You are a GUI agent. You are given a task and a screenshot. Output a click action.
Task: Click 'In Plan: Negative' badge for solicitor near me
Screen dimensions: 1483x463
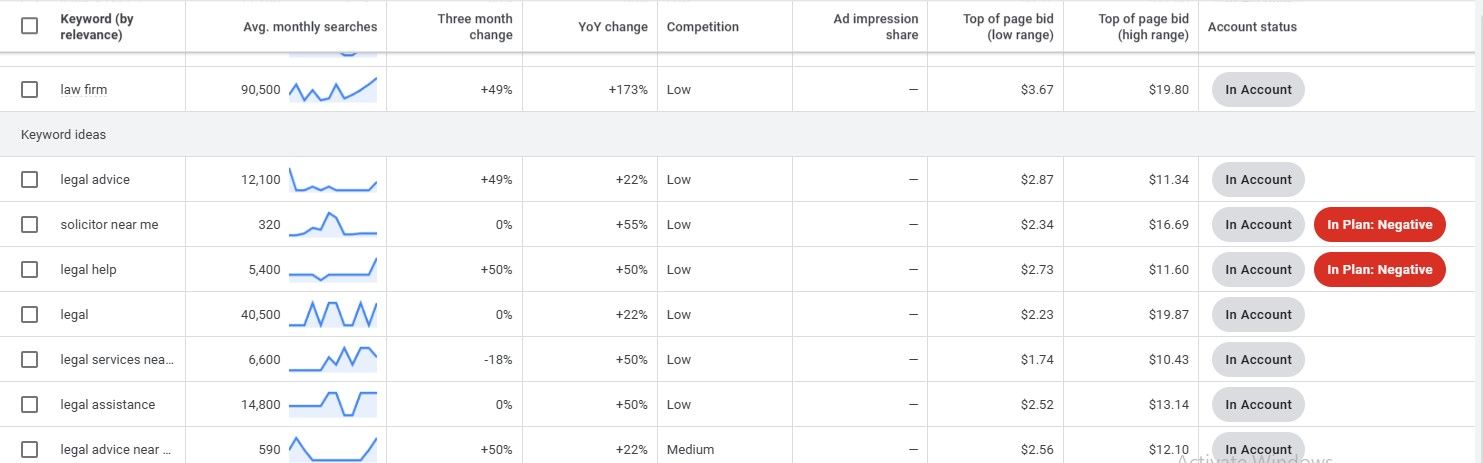1379,224
